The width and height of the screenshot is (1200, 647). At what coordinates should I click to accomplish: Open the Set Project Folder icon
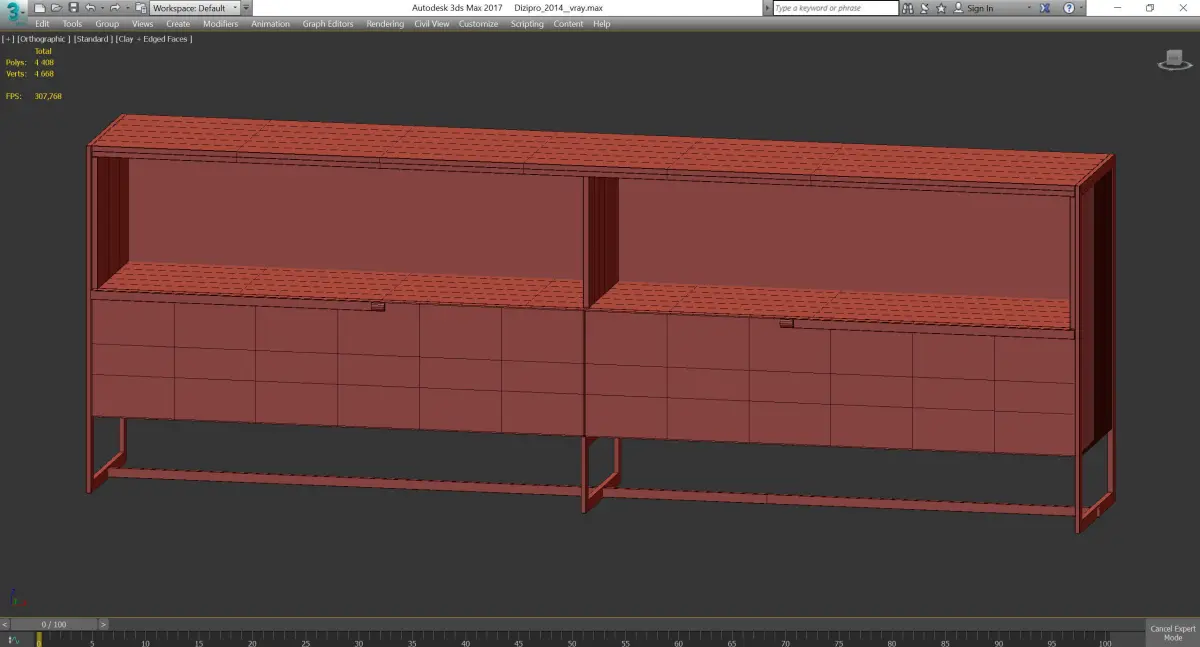(140, 8)
